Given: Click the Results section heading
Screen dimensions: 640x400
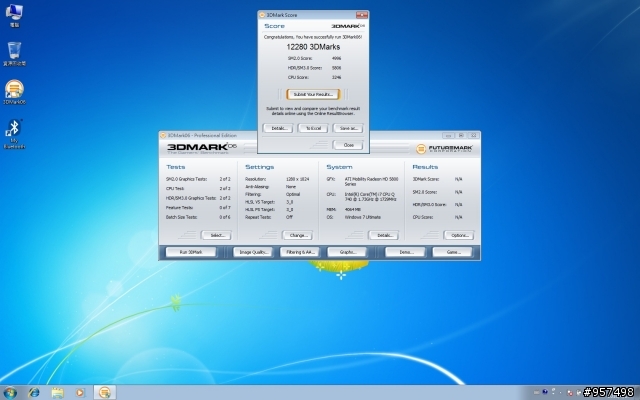Looking at the screenshot, I should [x=425, y=167].
